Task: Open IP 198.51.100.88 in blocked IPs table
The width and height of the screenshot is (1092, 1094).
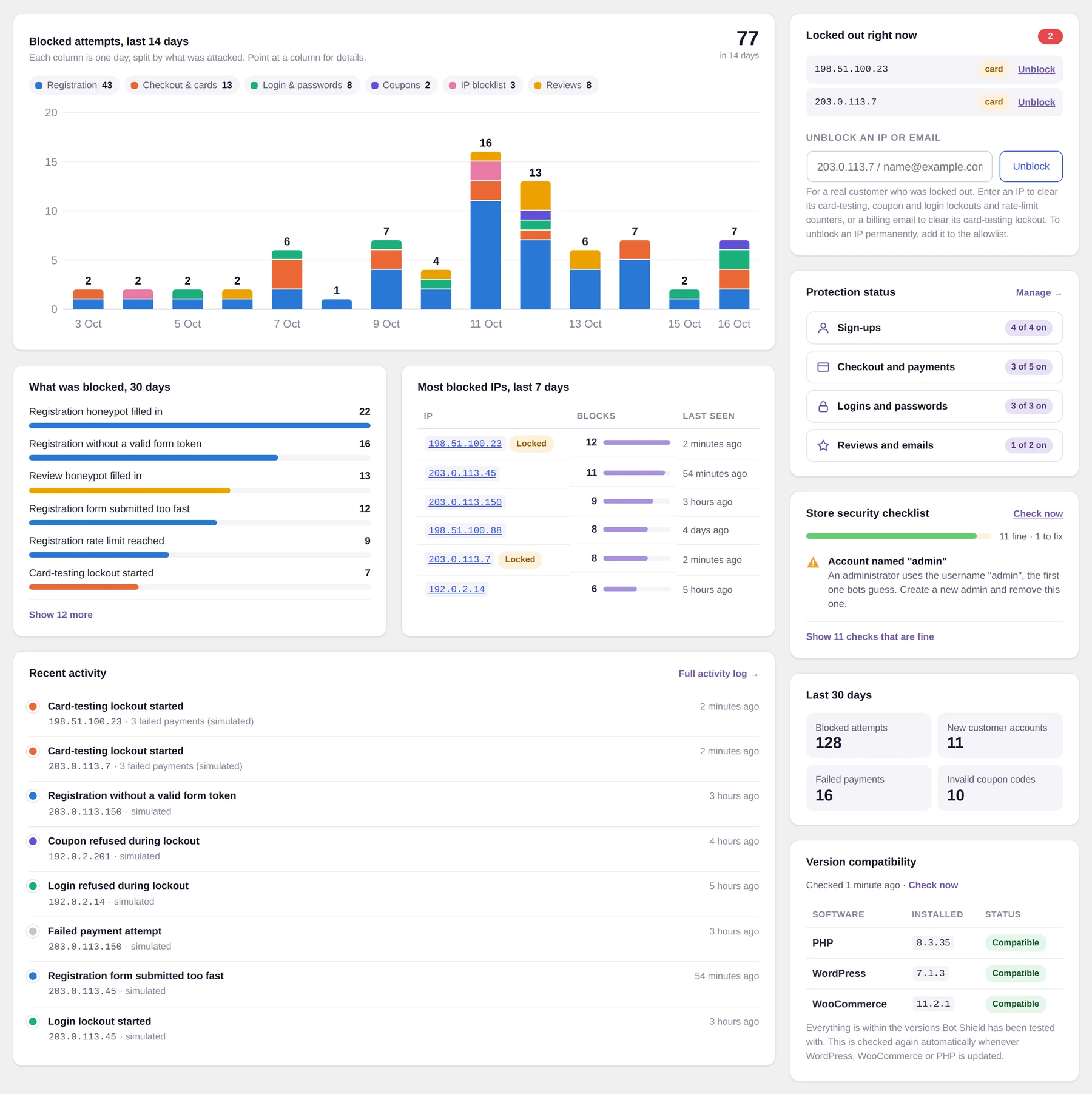Action: point(465,530)
